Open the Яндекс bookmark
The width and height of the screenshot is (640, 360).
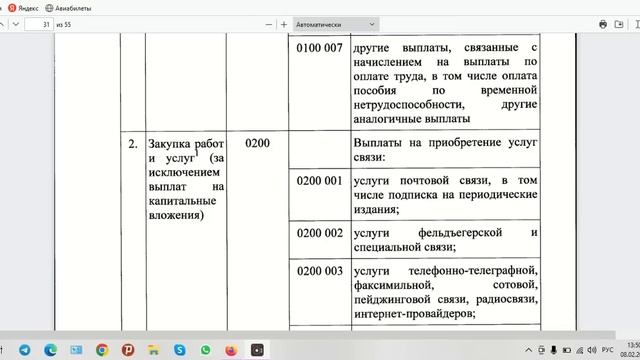23,8
